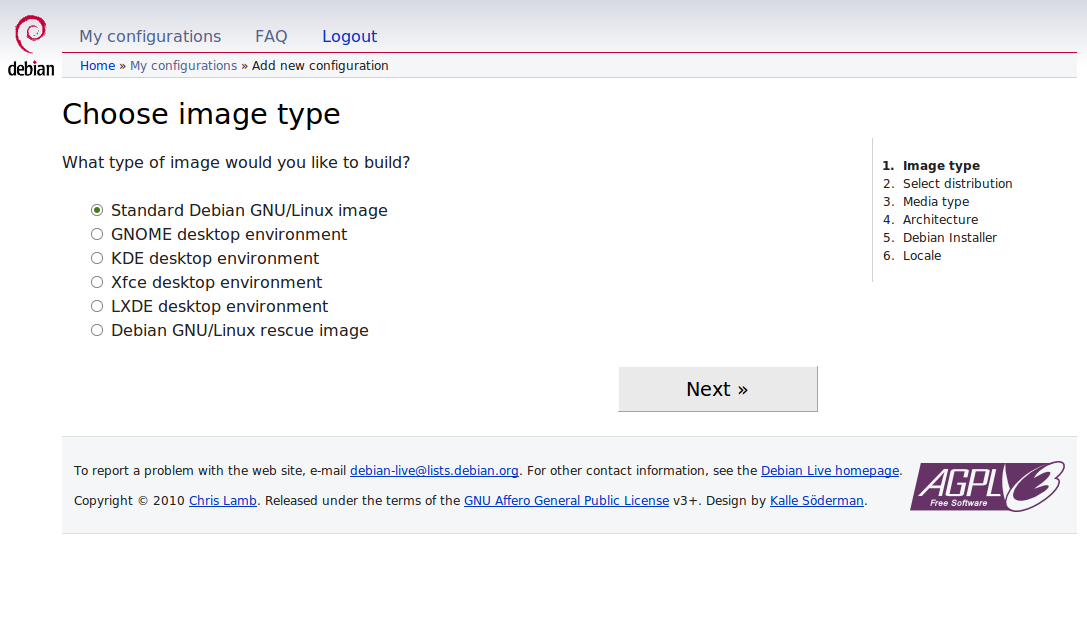The width and height of the screenshot is (1087, 629).
Task: Click the Next » button
Action: pyautogui.click(x=718, y=389)
